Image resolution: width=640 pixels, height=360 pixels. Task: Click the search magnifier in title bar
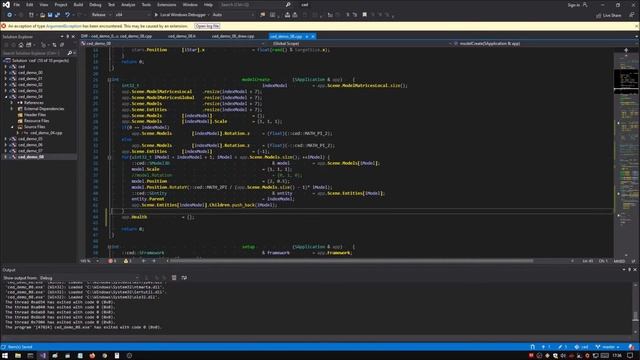click(288, 4)
